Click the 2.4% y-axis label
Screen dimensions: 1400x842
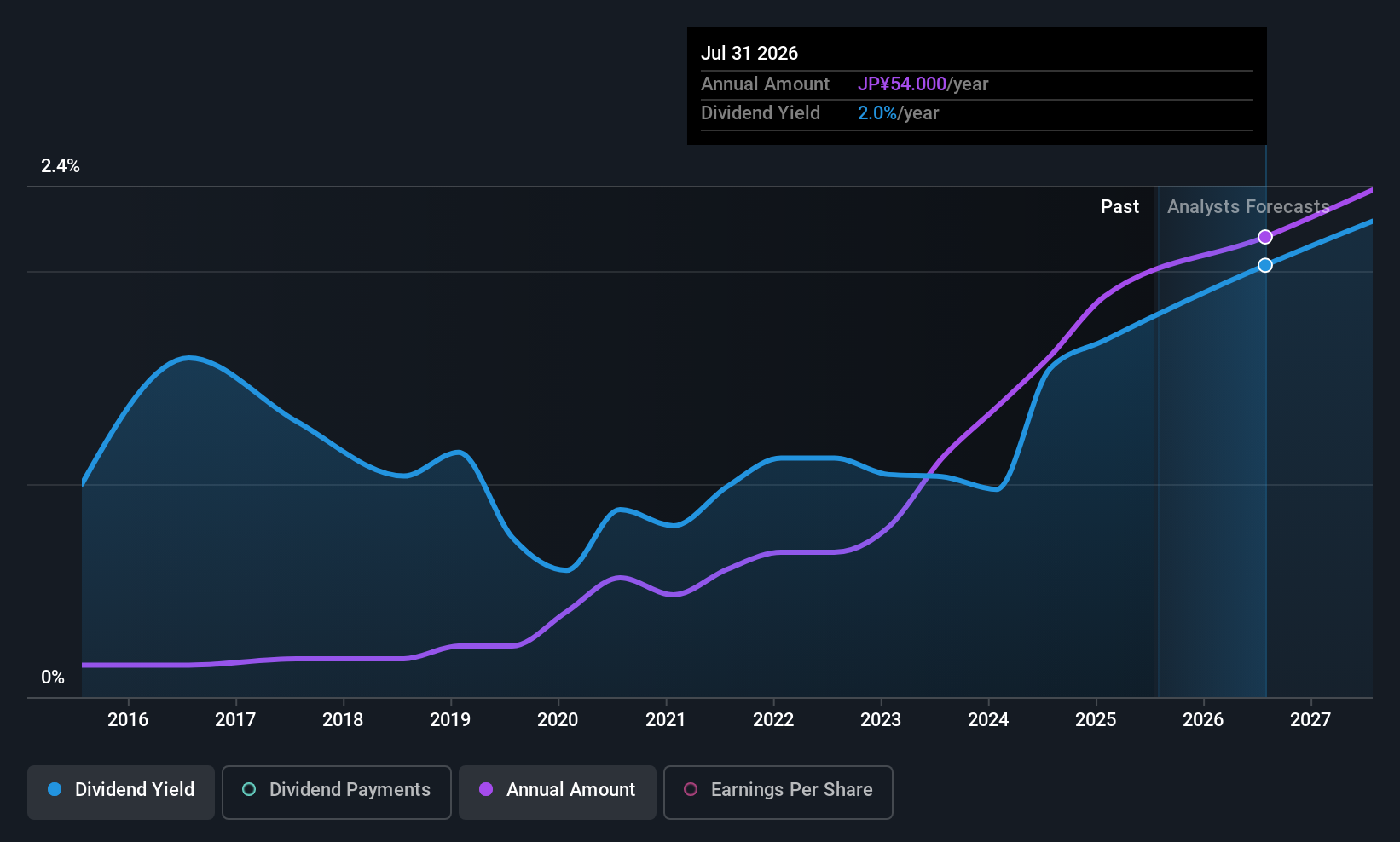[x=61, y=165]
